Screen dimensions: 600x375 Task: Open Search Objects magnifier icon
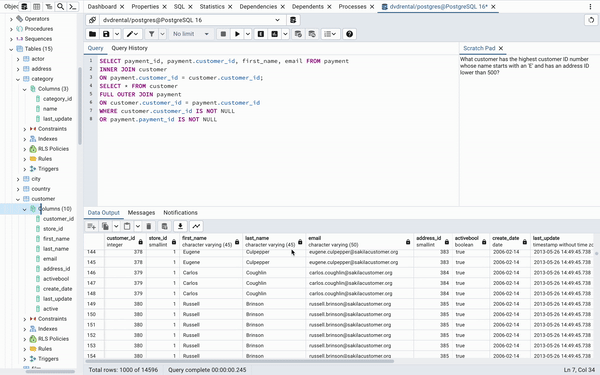(60, 7)
